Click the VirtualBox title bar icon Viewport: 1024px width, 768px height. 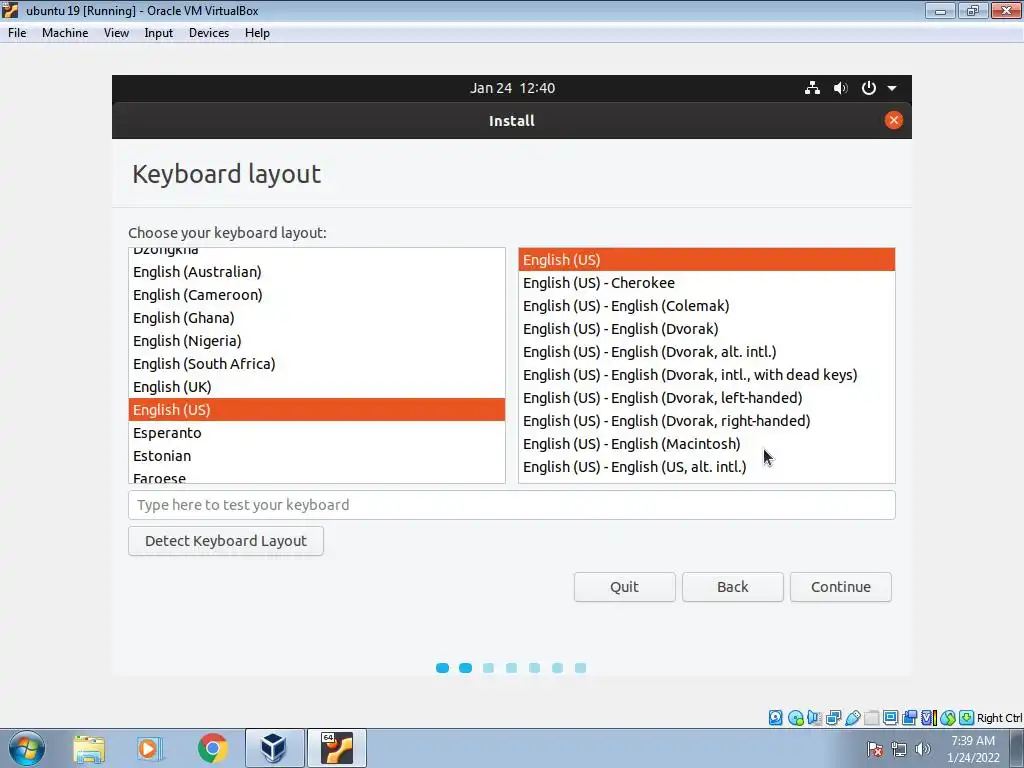(10, 10)
